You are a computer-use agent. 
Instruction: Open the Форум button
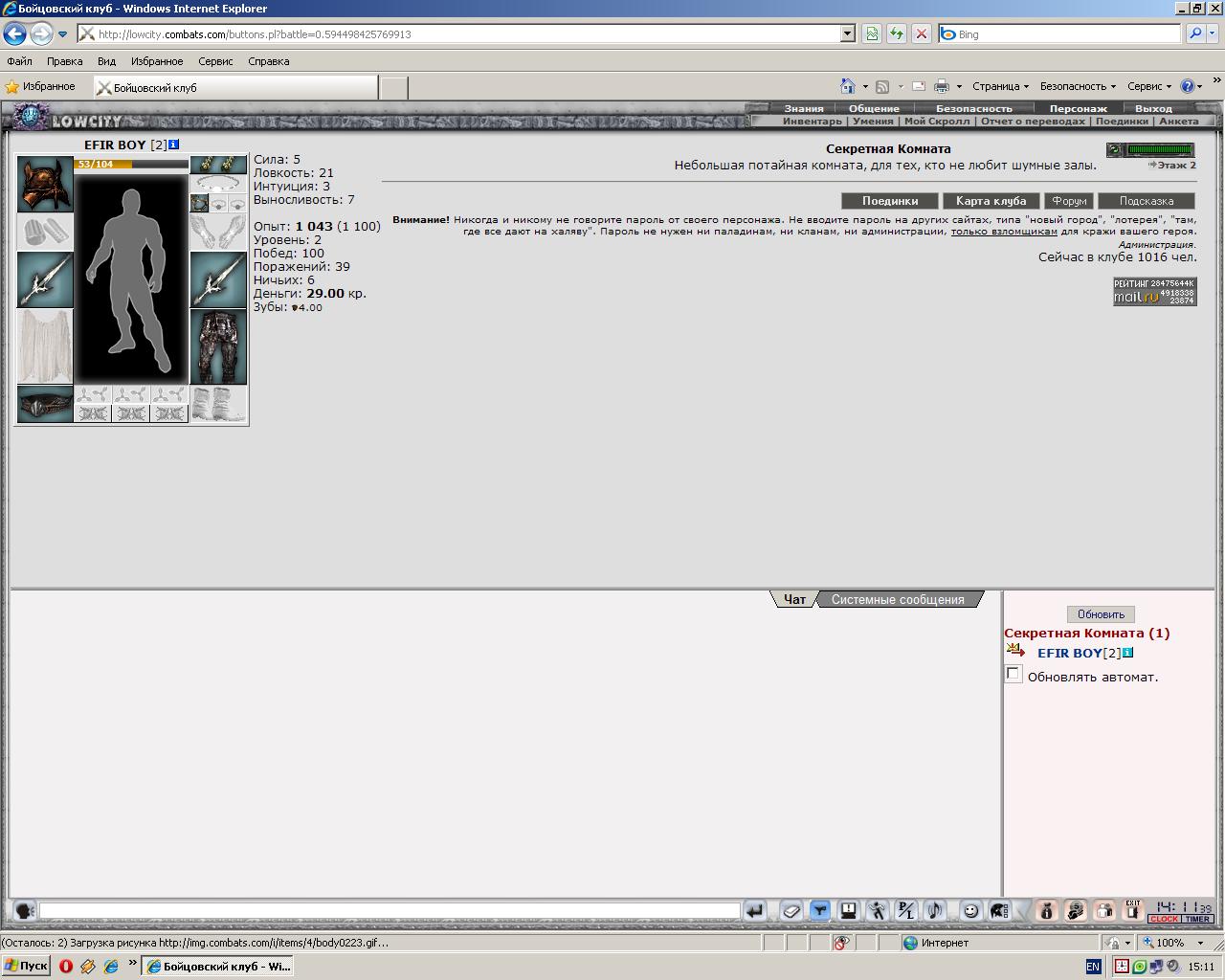tap(1069, 201)
